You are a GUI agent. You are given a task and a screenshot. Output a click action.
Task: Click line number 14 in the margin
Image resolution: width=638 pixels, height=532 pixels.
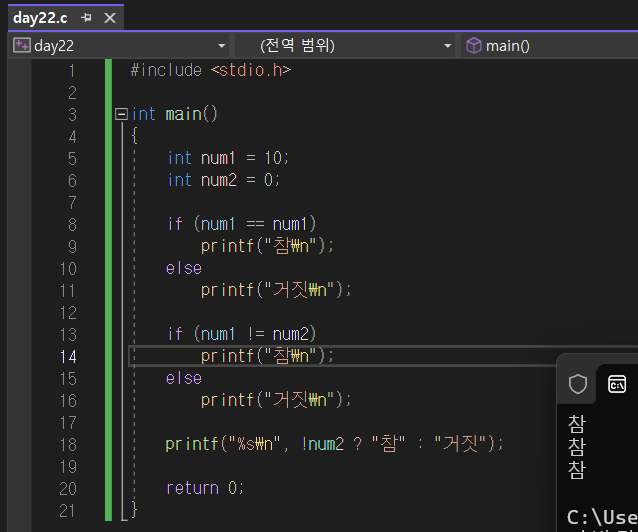68,357
